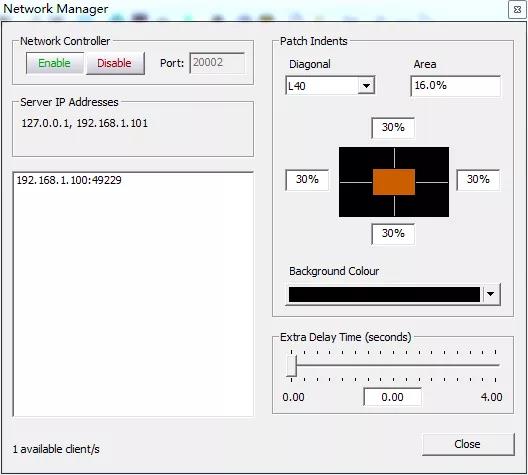Click the left indent 30% field
The width and height of the screenshot is (528, 475).
[307, 180]
